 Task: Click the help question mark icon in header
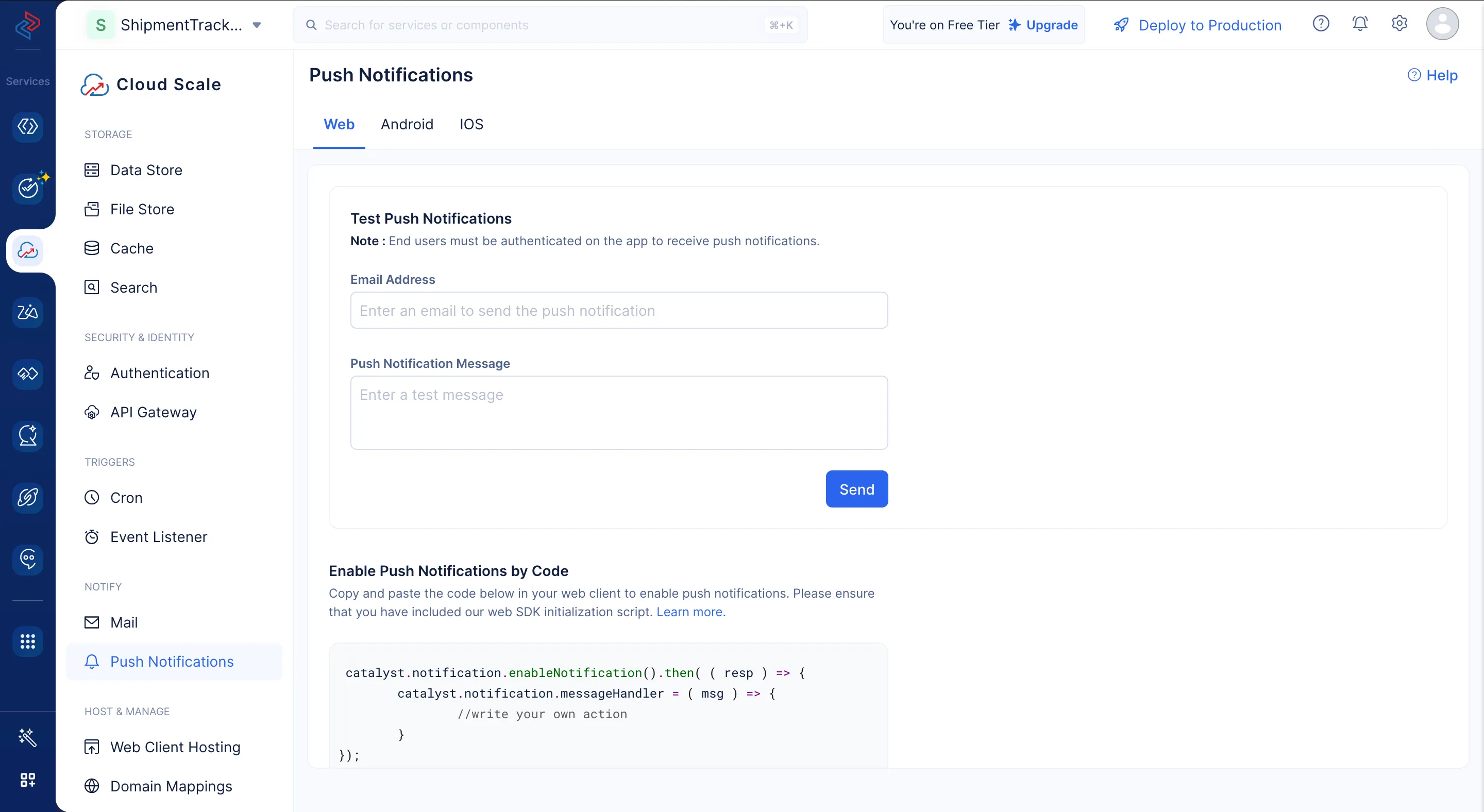coord(1320,24)
